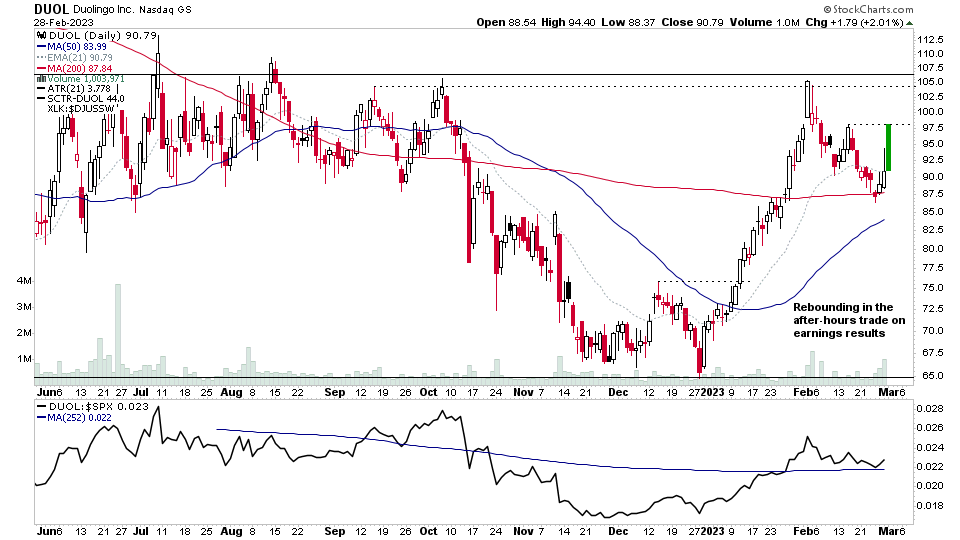Click the 97.5 price axis label
960x540 pixels.
[x=932, y=127]
